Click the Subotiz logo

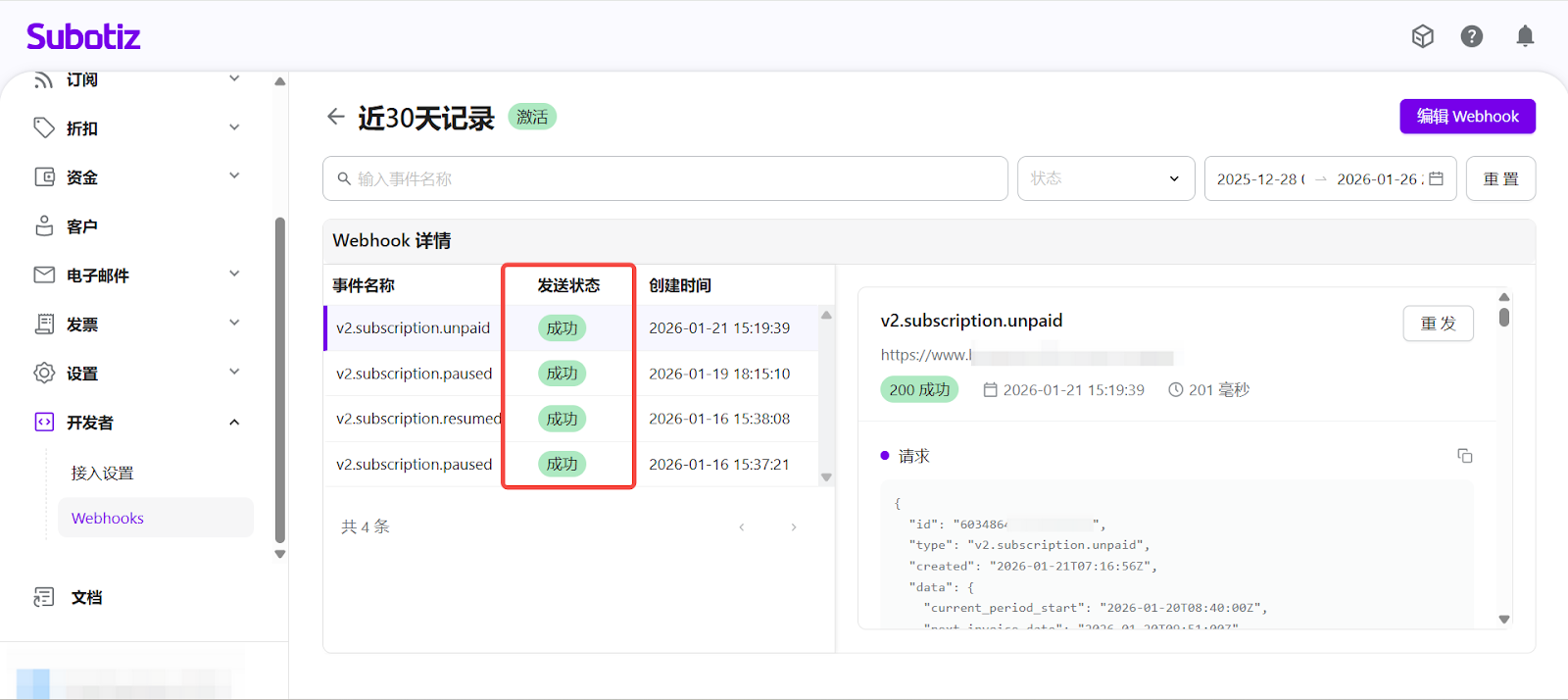pyautogui.click(x=83, y=37)
